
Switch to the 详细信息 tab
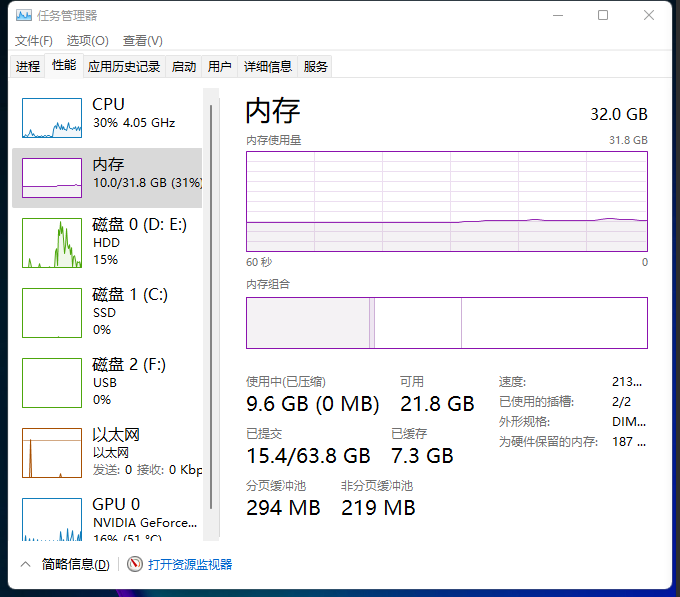268,67
